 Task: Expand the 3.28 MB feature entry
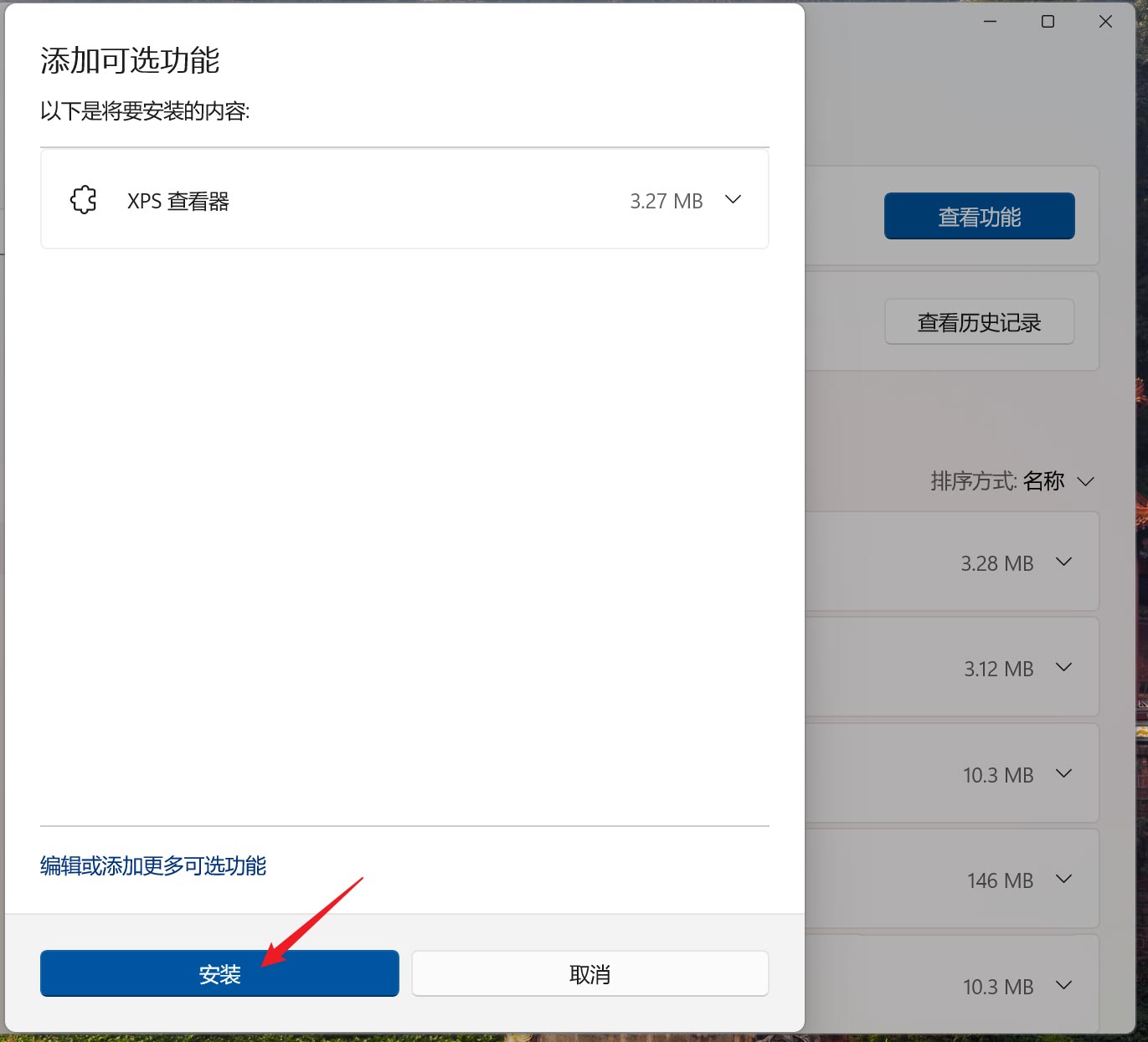1065,562
